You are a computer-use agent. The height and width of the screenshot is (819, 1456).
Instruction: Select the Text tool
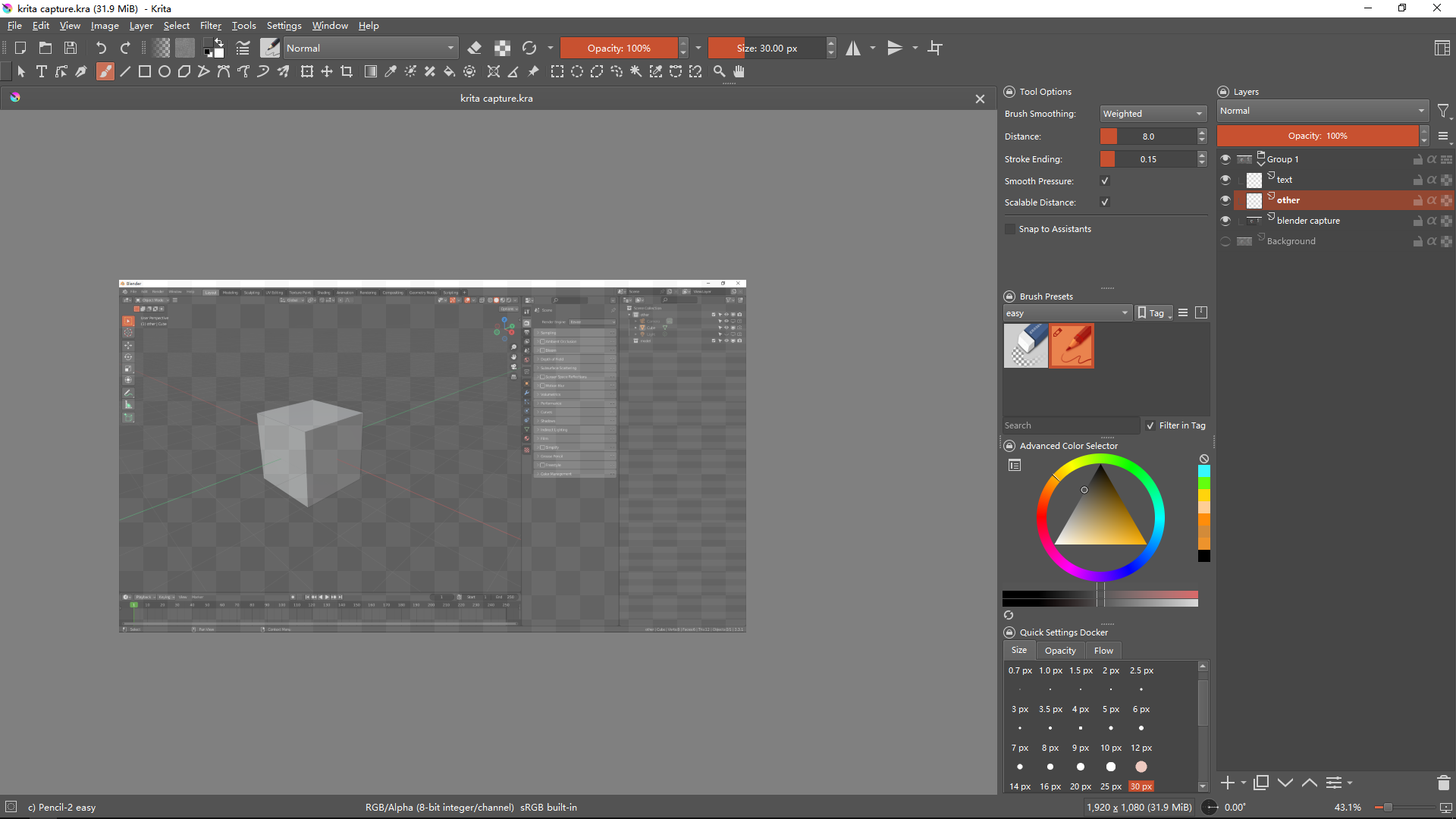[42, 71]
